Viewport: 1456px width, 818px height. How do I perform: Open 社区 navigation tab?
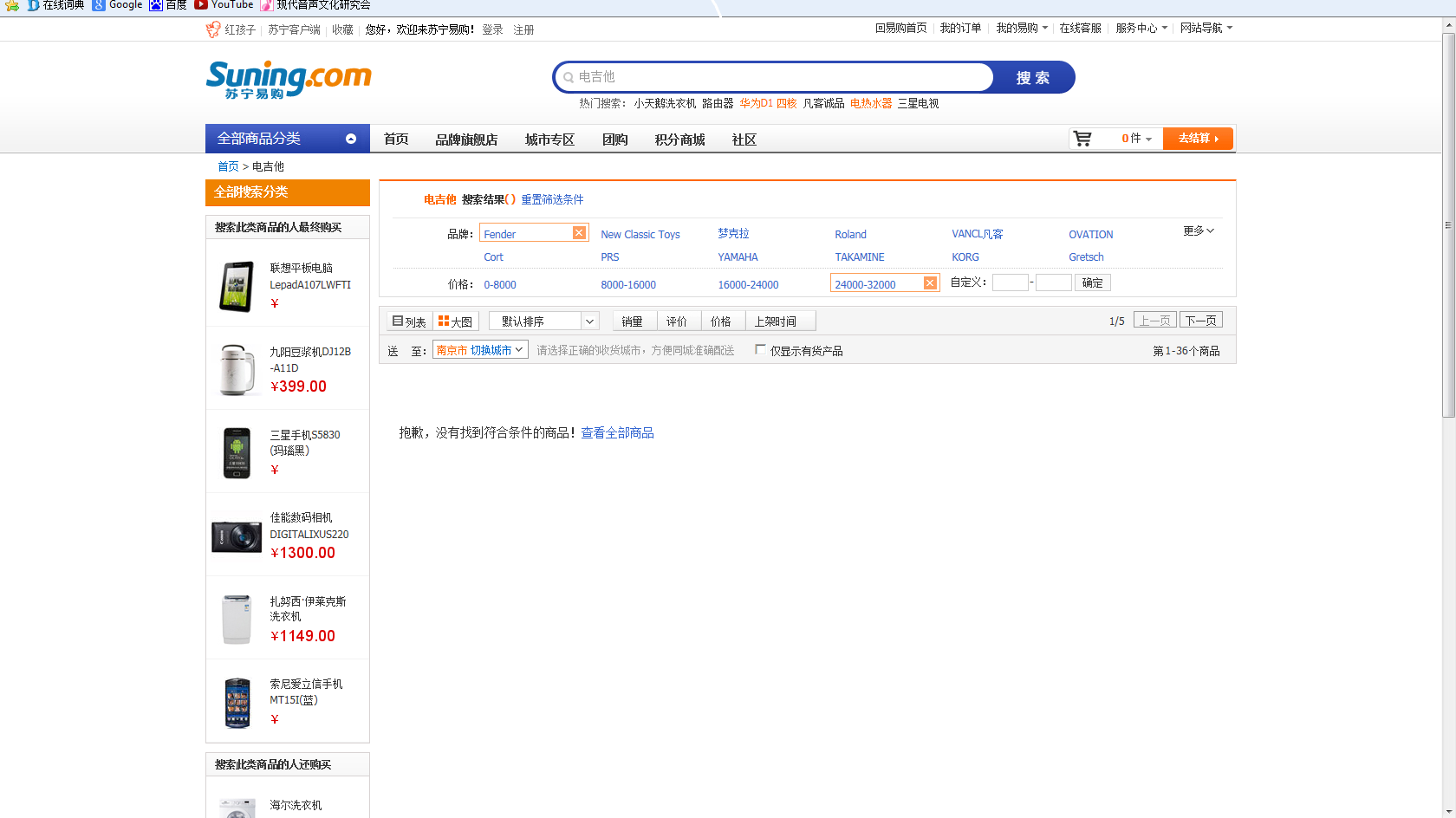click(744, 140)
